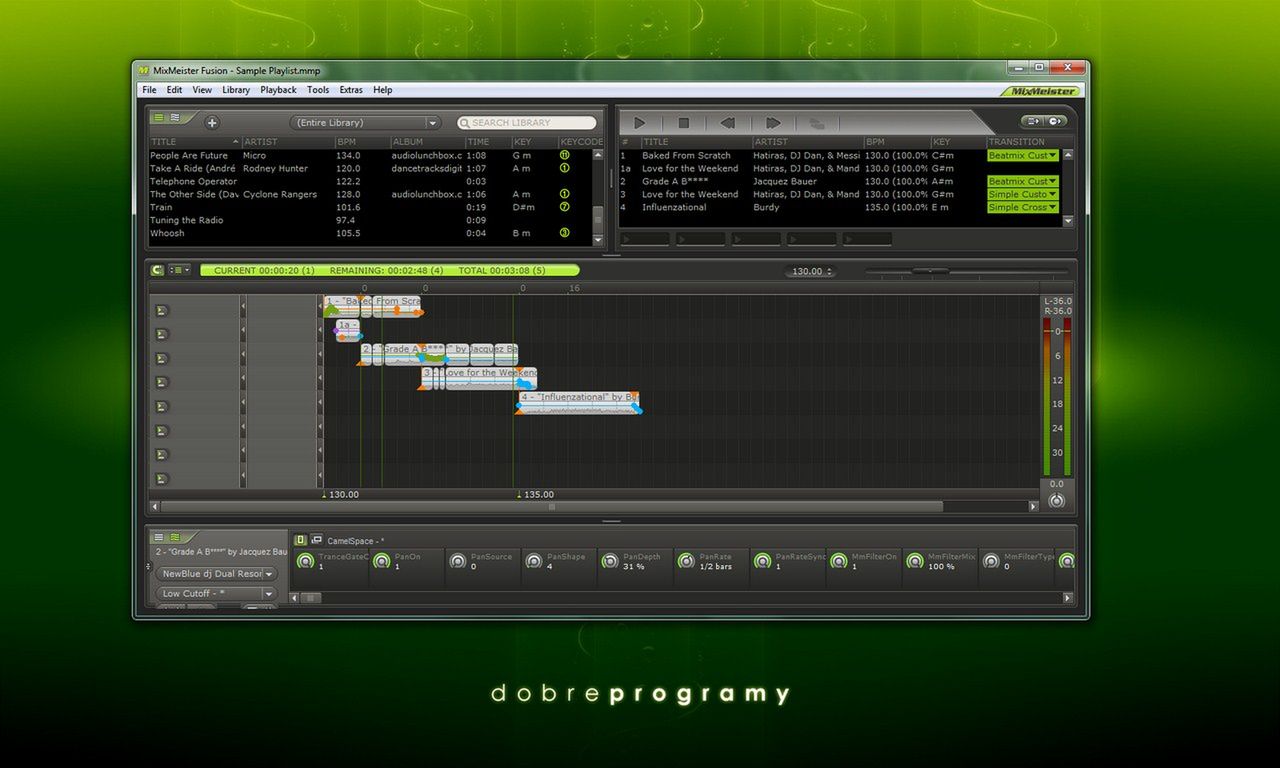Click the master output knob under the meter
This screenshot has width=1280, height=768.
click(1057, 500)
